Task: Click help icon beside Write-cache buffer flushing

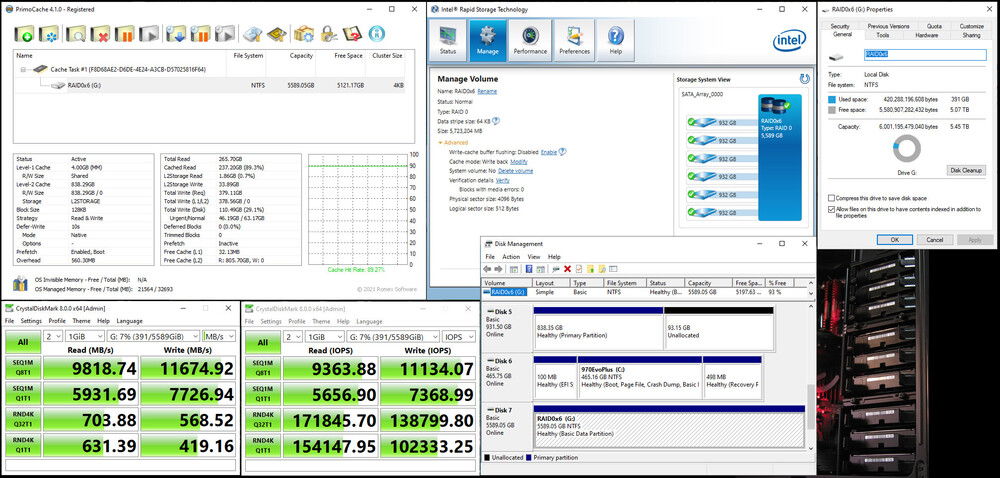Action: (x=562, y=152)
